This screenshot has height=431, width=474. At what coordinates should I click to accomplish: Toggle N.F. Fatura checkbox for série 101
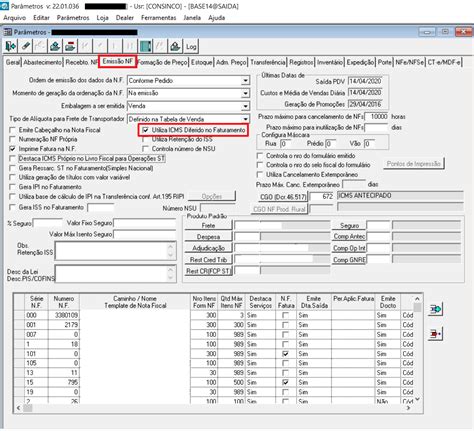286,354
